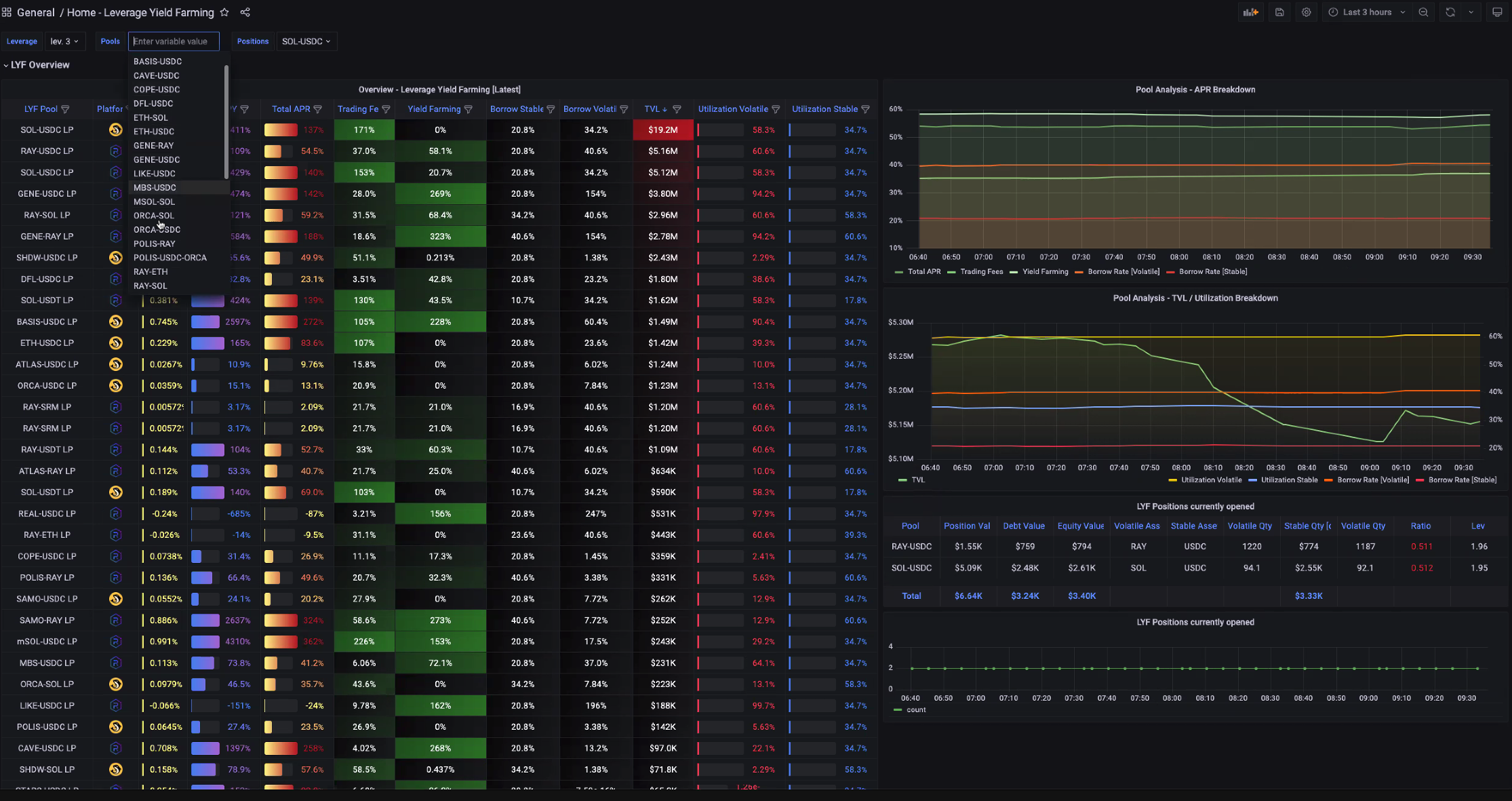
Task: Select COPE-USDC from pools list
Action: click(x=157, y=90)
